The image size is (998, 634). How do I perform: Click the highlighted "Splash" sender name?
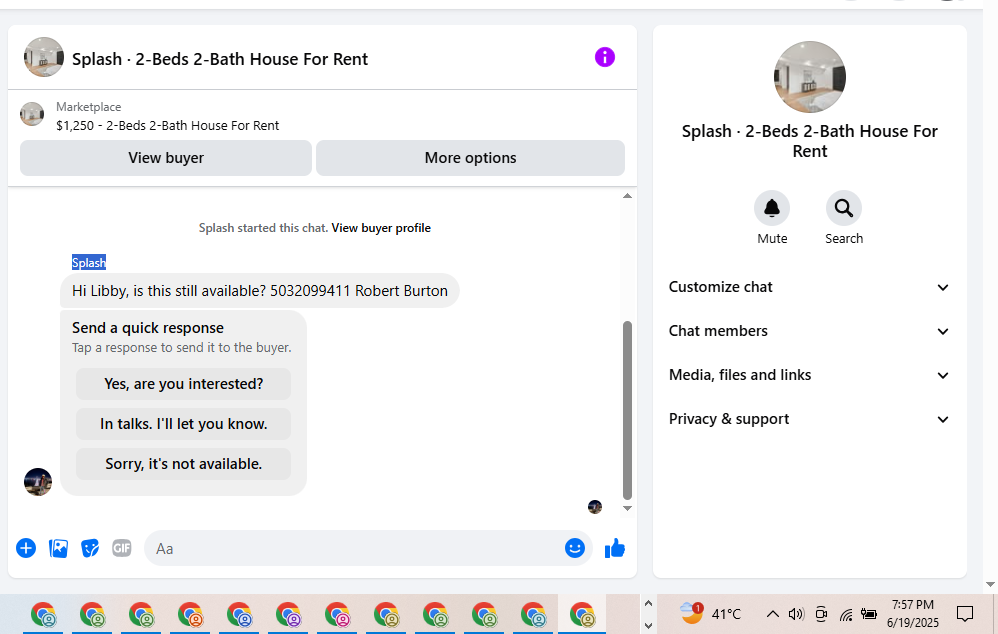(x=89, y=262)
